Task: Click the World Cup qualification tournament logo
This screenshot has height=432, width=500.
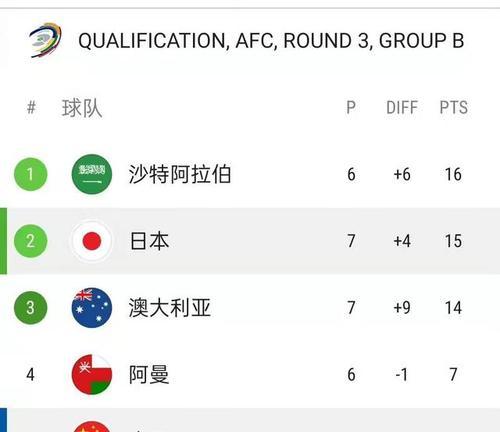Action: pos(45,40)
